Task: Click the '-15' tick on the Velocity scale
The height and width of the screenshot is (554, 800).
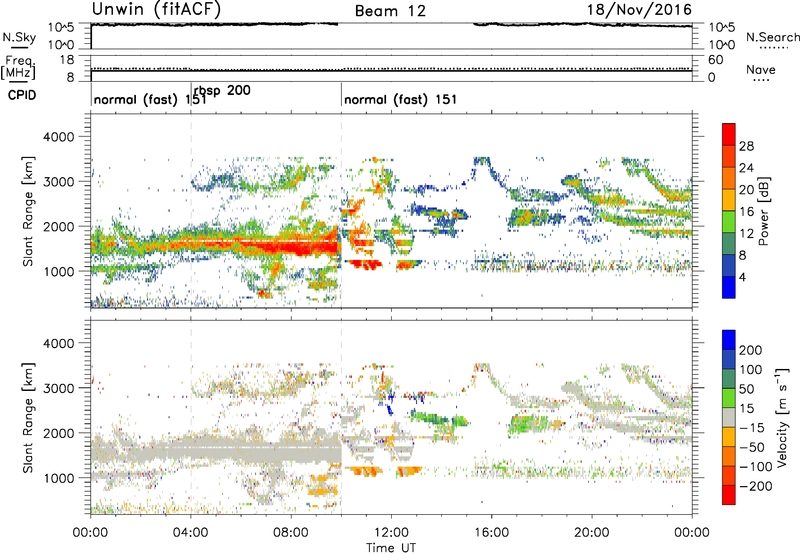Action: pyautogui.click(x=752, y=427)
